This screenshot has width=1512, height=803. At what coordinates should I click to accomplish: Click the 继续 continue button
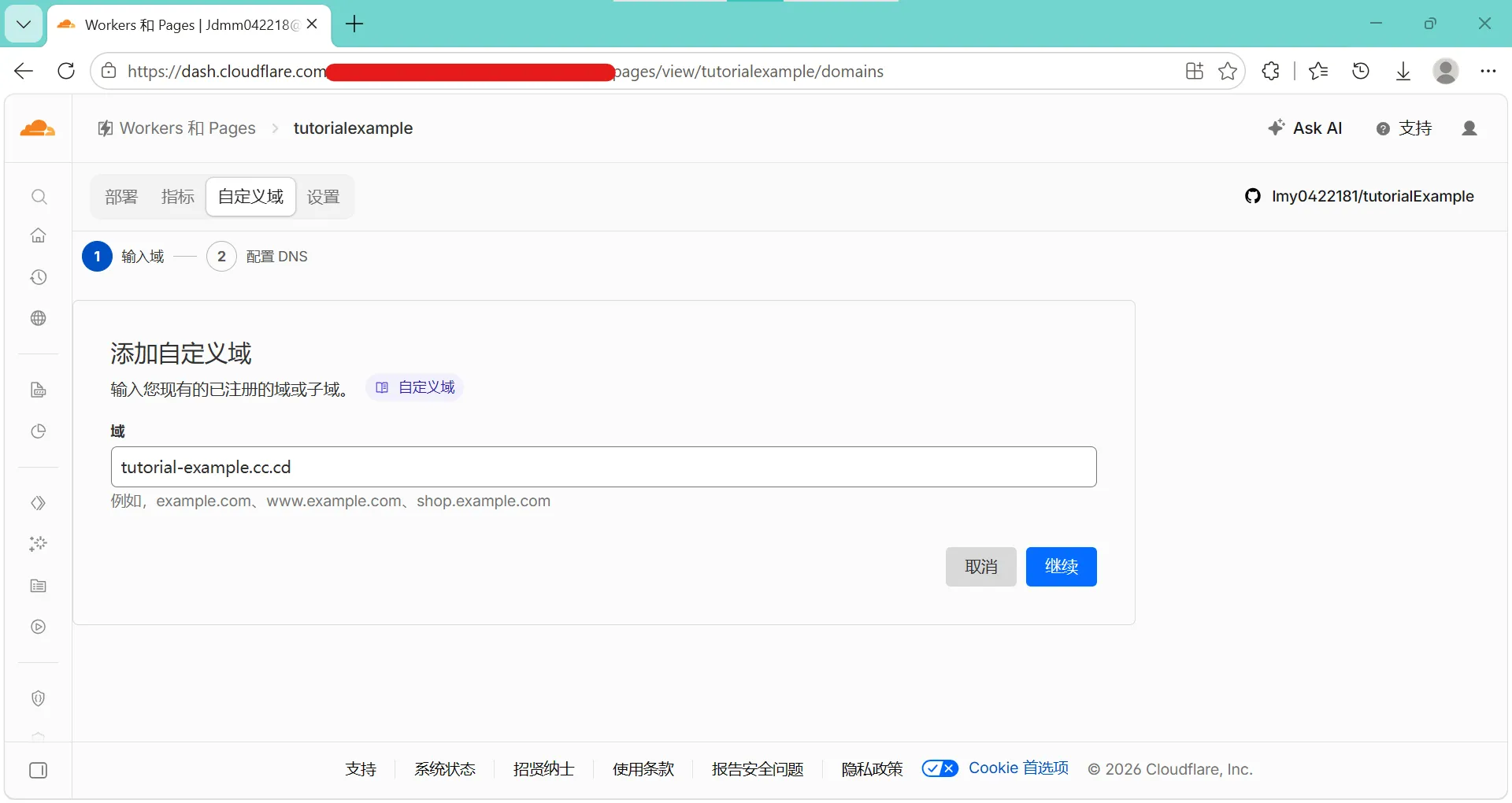[1062, 567]
